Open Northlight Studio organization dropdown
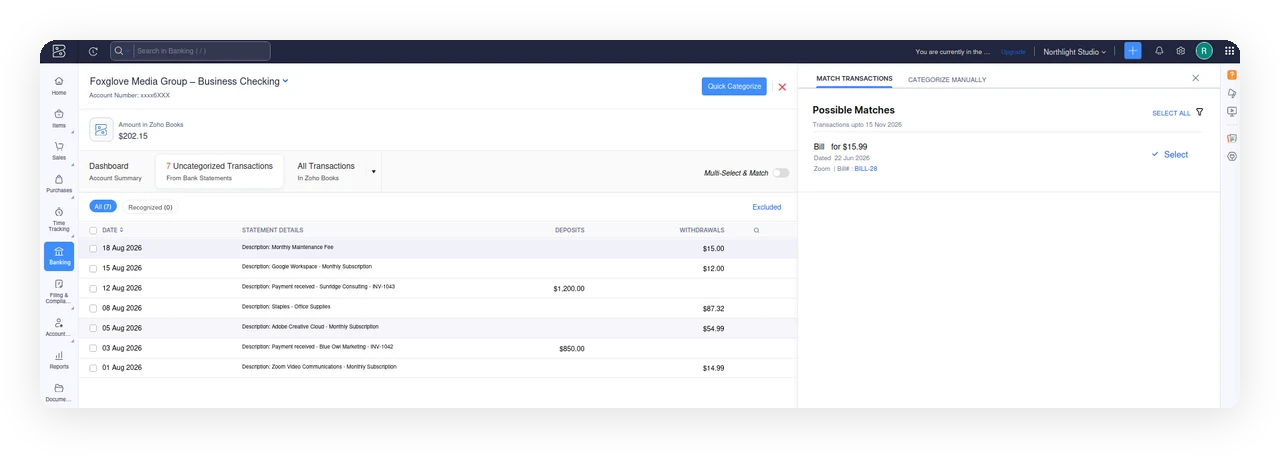The width and height of the screenshot is (1280, 456). [1075, 51]
